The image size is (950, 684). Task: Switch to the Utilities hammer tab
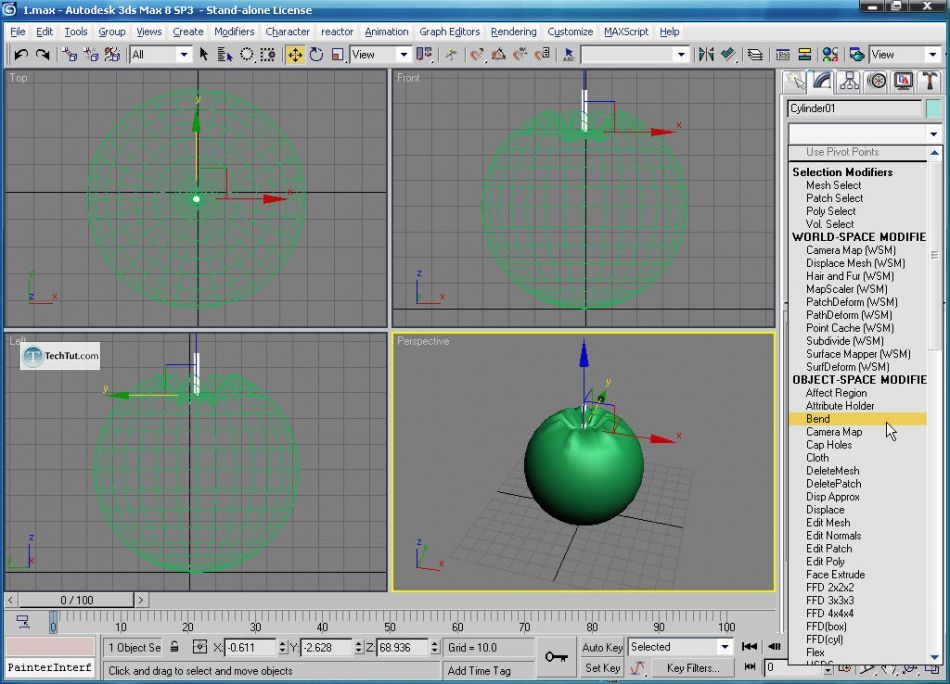(x=929, y=82)
